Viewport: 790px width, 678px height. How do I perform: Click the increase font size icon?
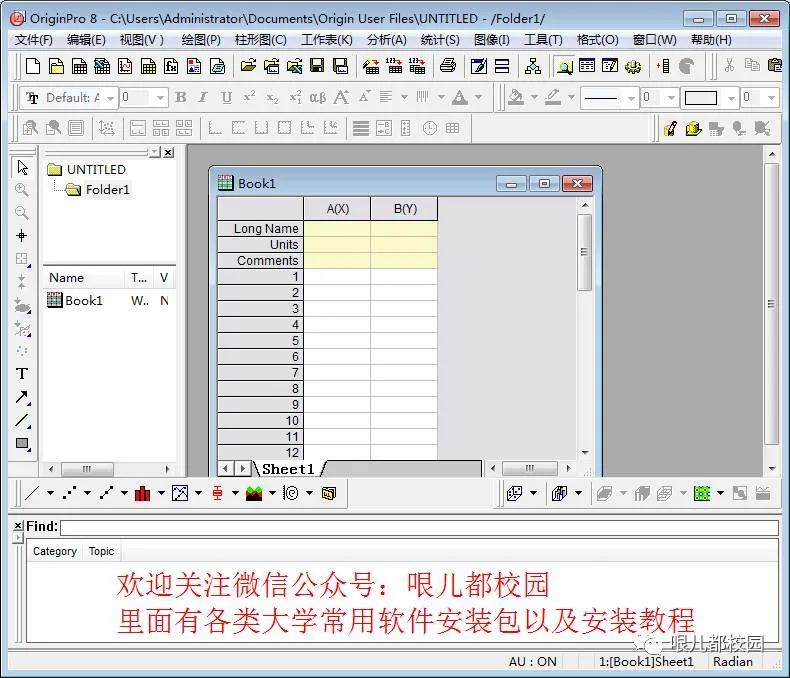[x=342, y=97]
